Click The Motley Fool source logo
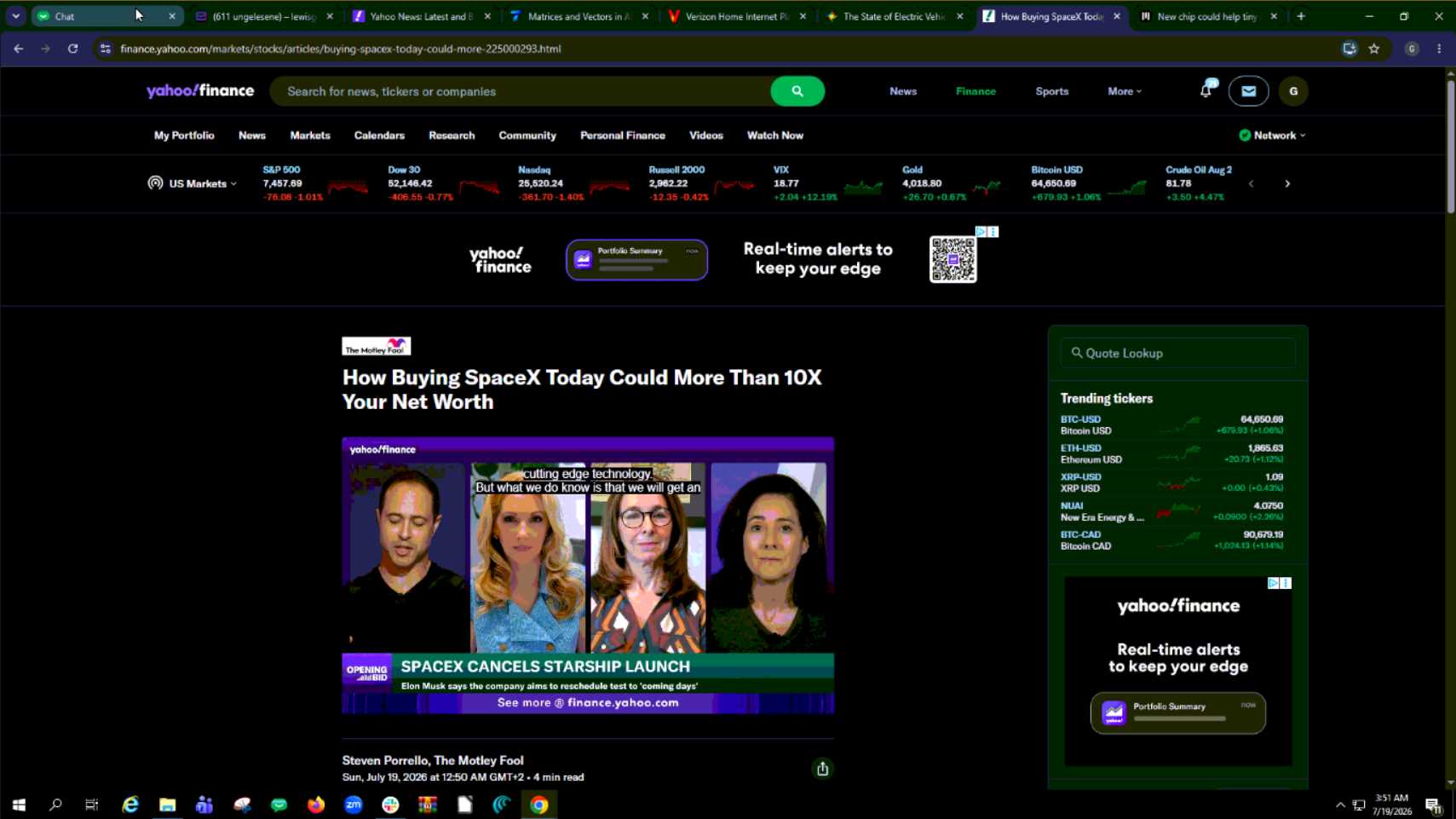This screenshot has width=1456, height=819. [x=377, y=346]
